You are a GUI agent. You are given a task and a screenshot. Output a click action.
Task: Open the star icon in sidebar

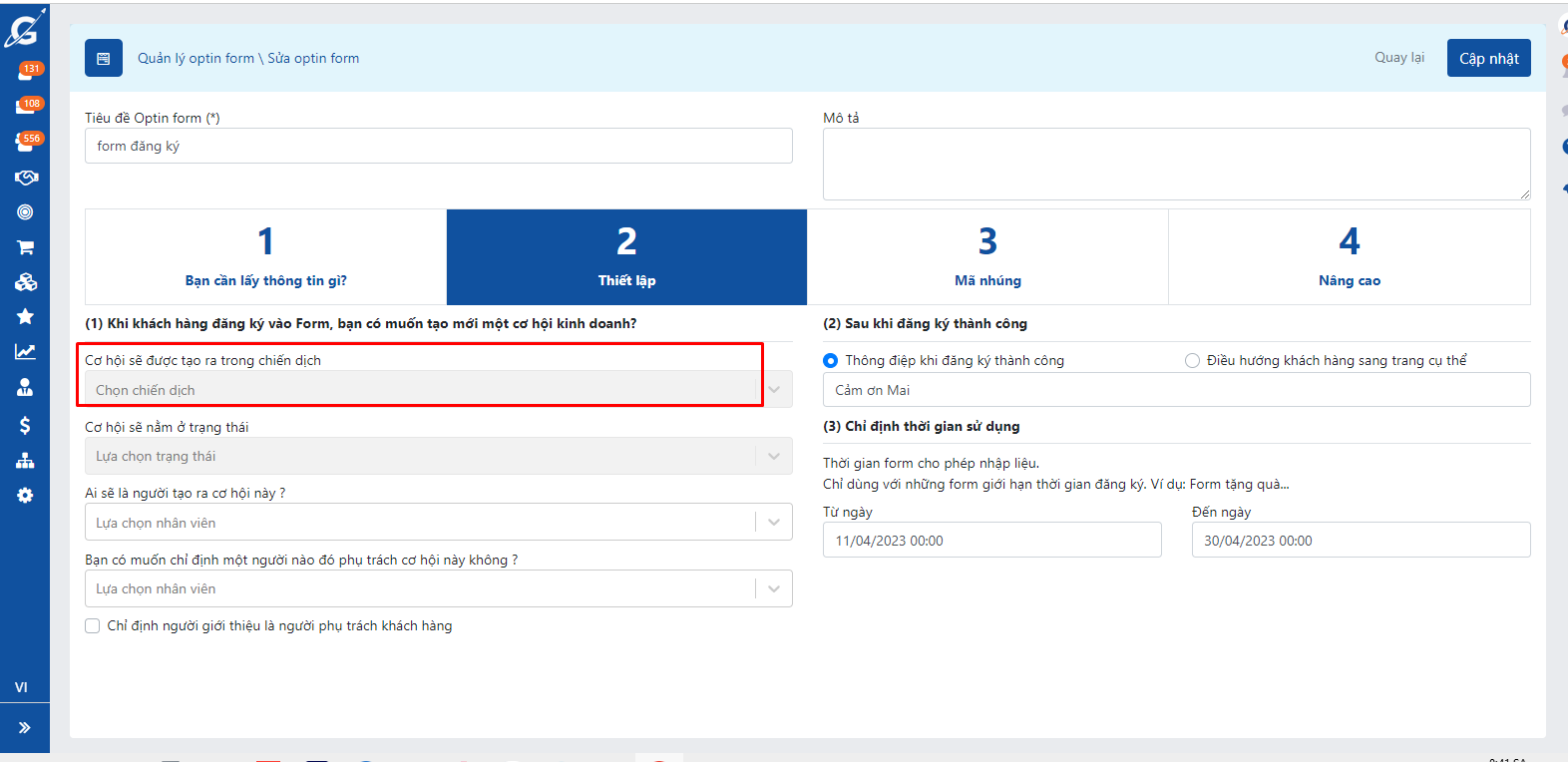pyautogui.click(x=26, y=316)
